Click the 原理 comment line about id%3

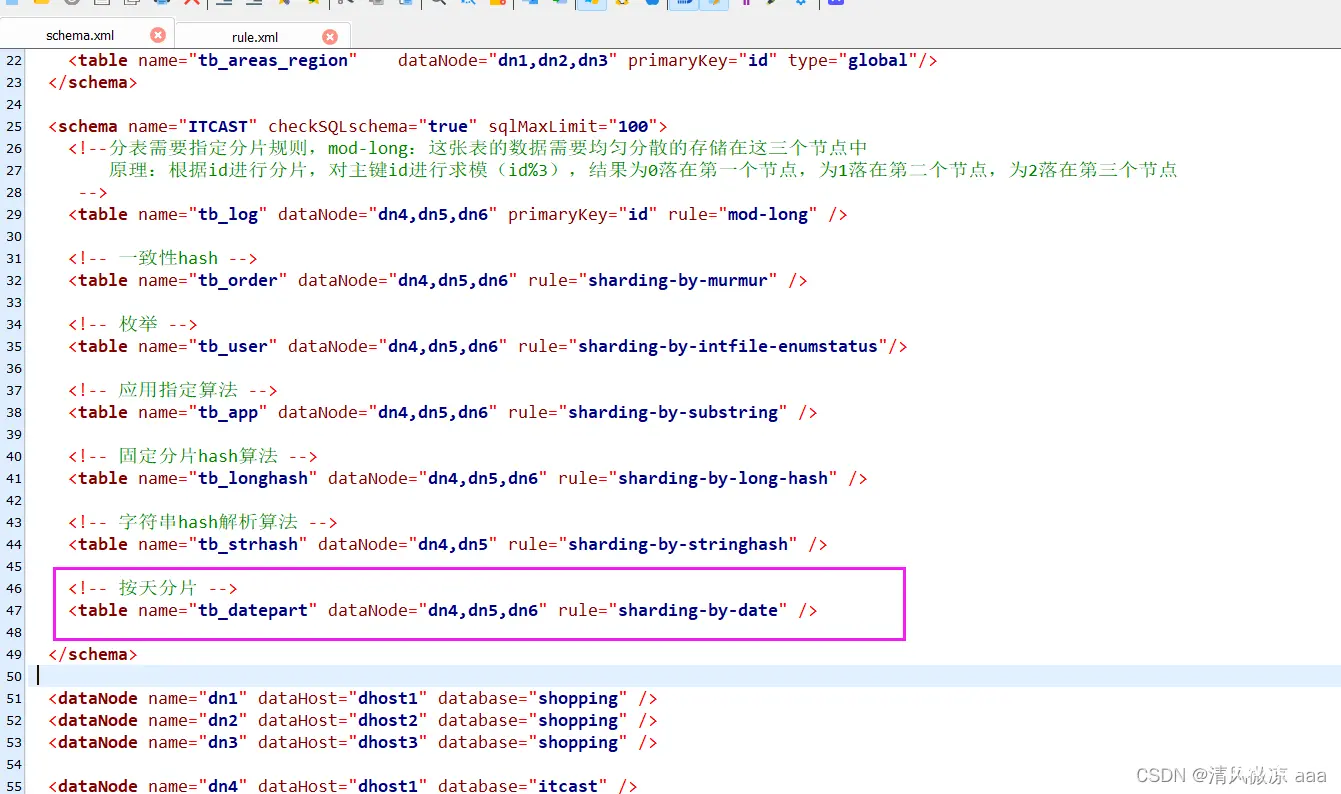pyautogui.click(x=643, y=170)
